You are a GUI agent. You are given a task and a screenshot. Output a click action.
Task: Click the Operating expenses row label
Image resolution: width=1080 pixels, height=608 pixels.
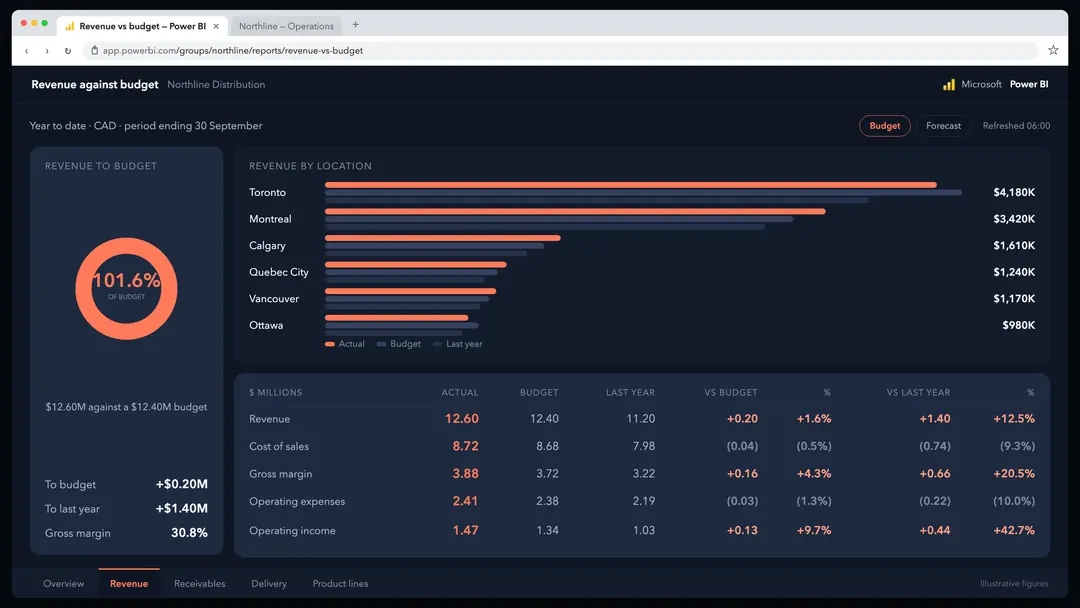[x=297, y=502]
